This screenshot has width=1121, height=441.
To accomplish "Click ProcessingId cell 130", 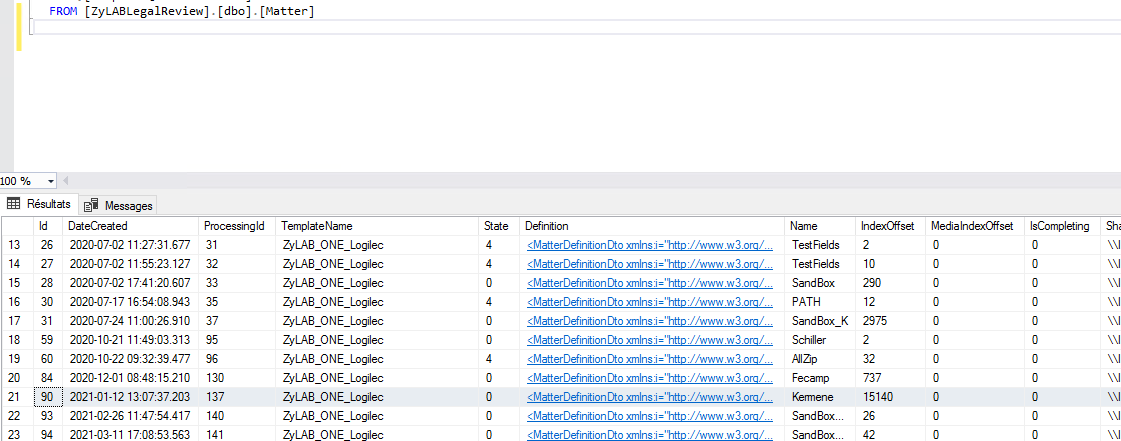I will tap(239, 378).
